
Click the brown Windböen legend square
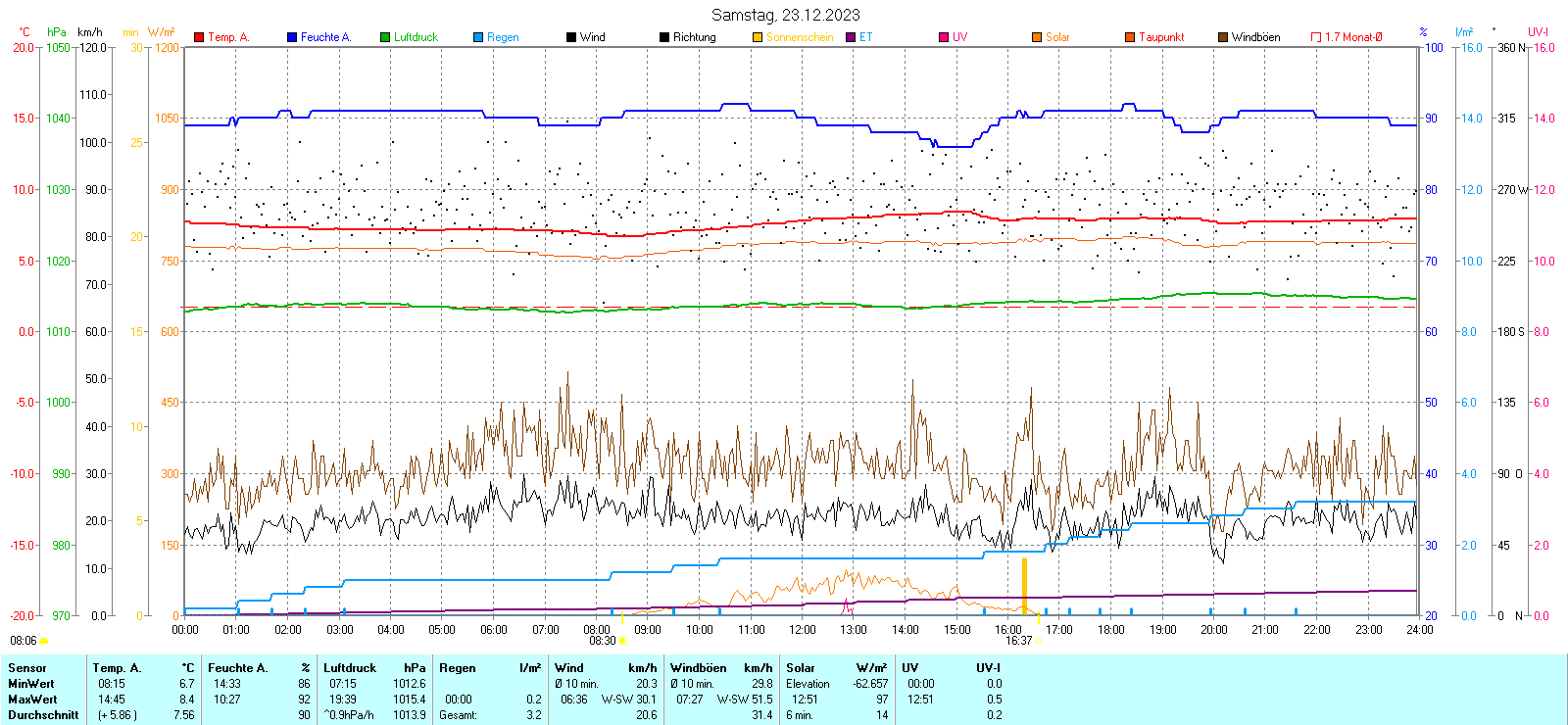(x=1223, y=37)
